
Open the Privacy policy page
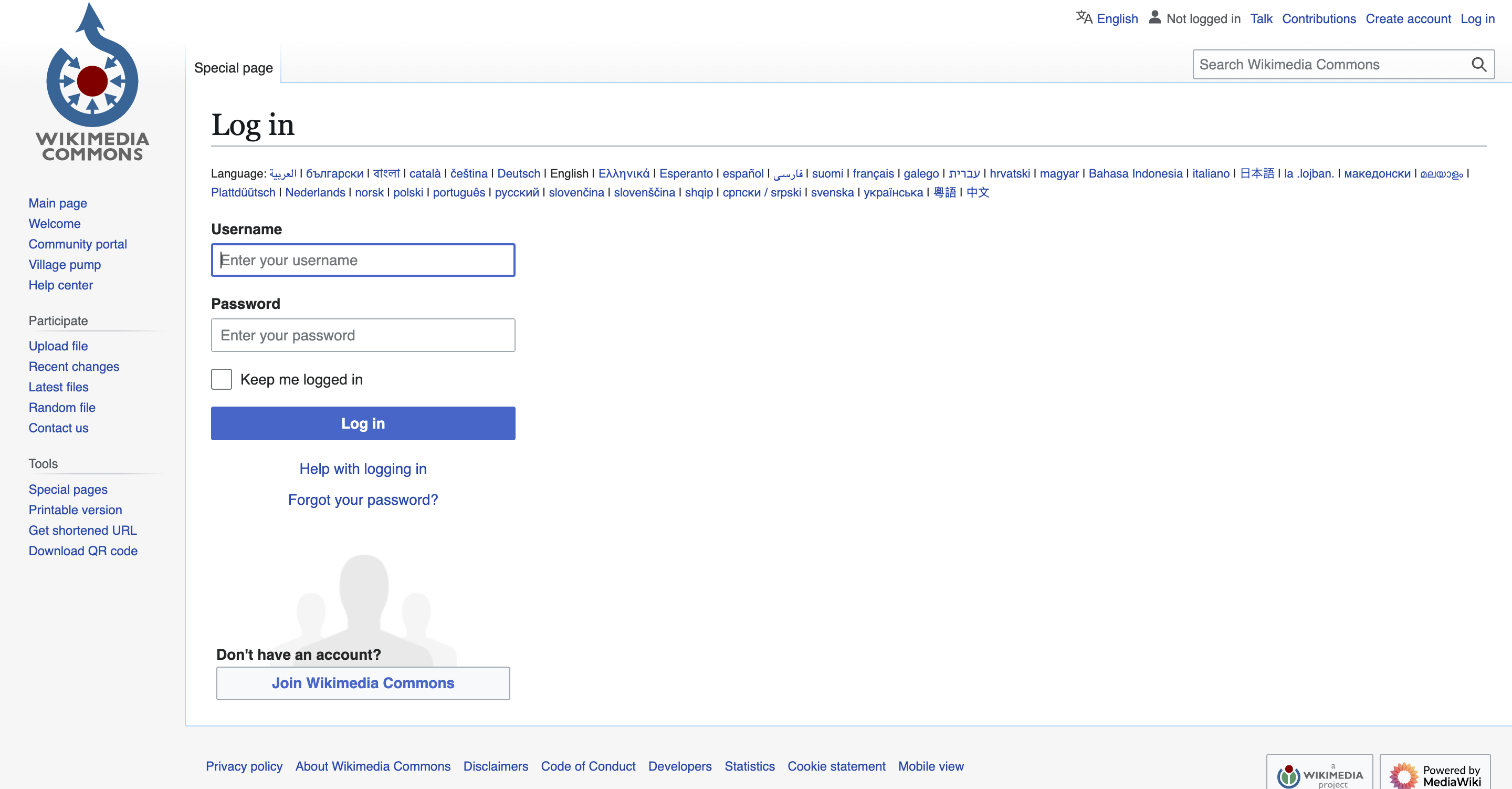(244, 766)
